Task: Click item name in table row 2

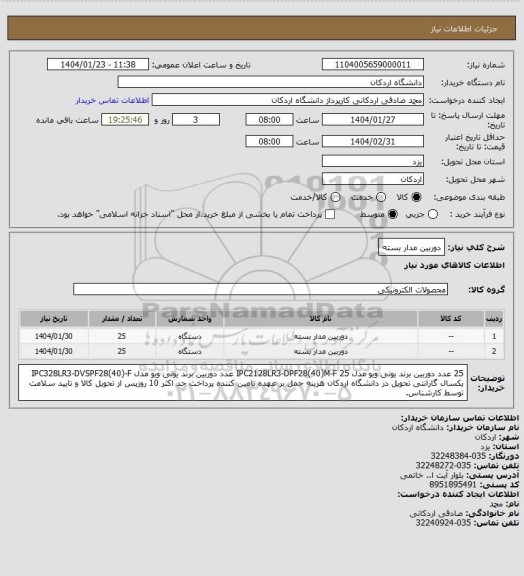Action: click(320, 351)
